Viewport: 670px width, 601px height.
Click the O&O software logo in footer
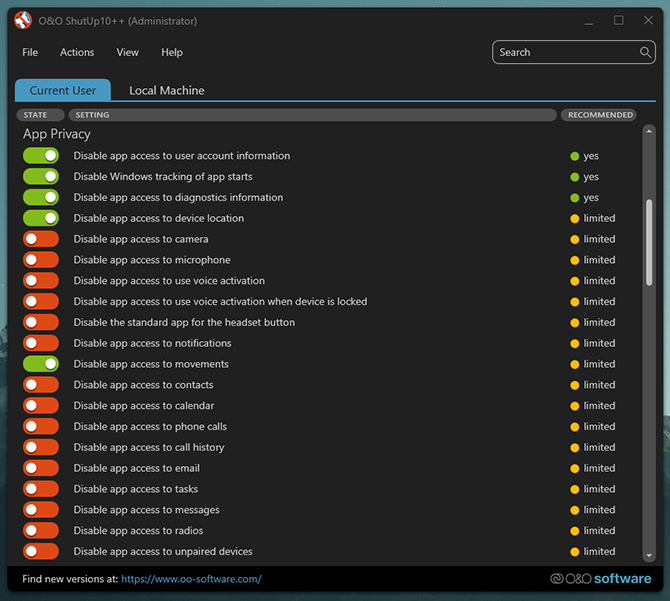(x=600, y=579)
